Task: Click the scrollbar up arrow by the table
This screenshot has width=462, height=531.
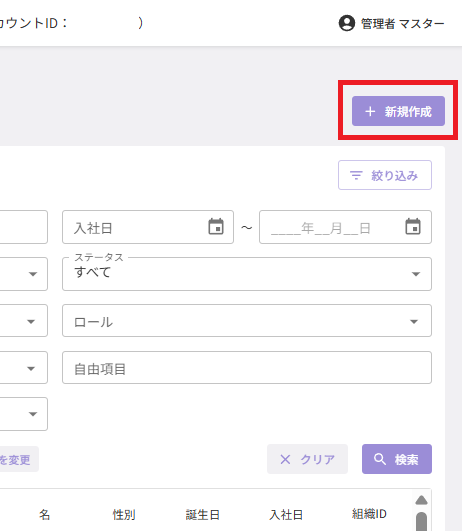Action: pyautogui.click(x=421, y=500)
